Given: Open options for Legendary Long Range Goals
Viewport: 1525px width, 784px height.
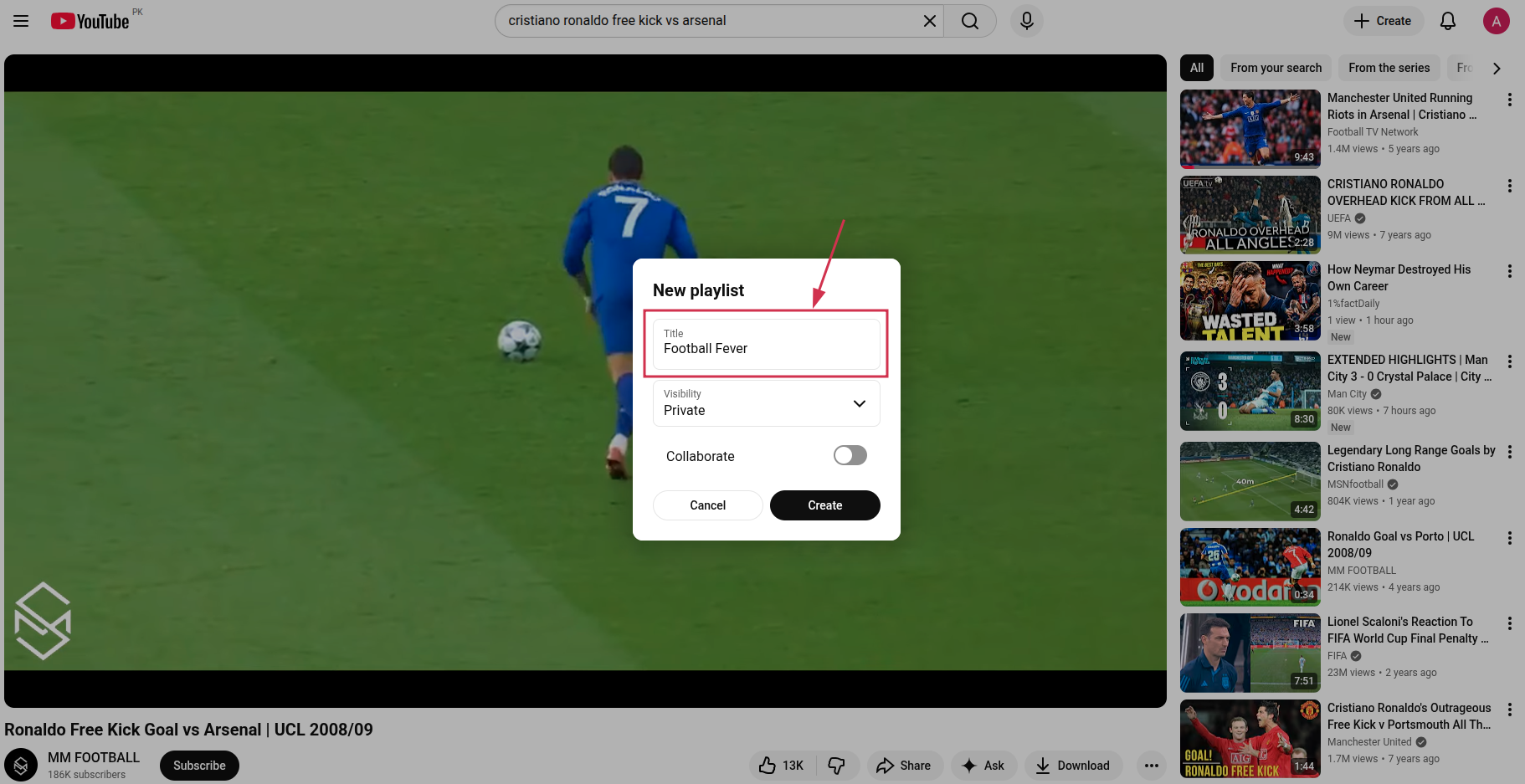Looking at the screenshot, I should point(1510,452).
